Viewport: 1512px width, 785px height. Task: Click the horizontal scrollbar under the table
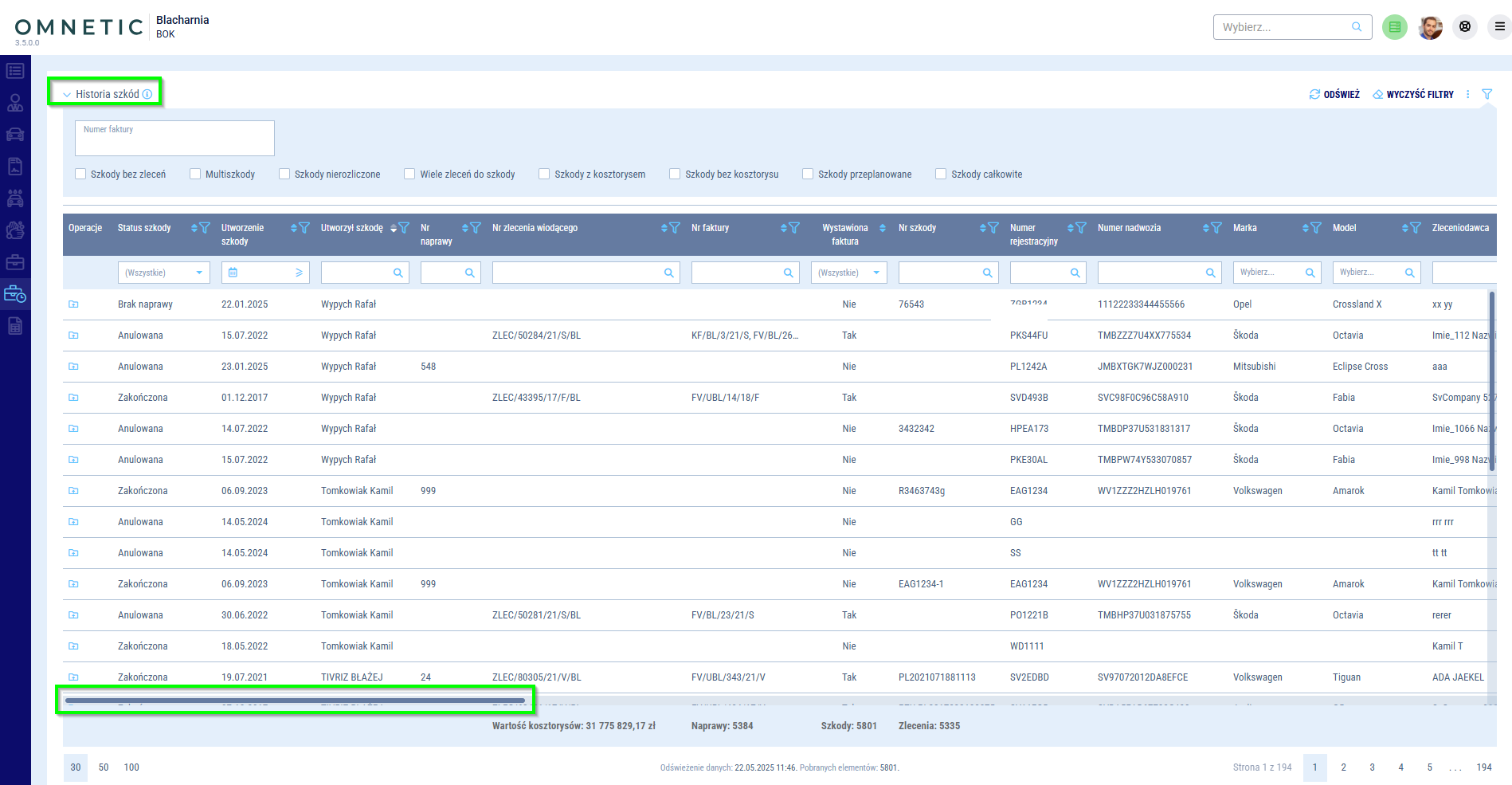pos(295,701)
